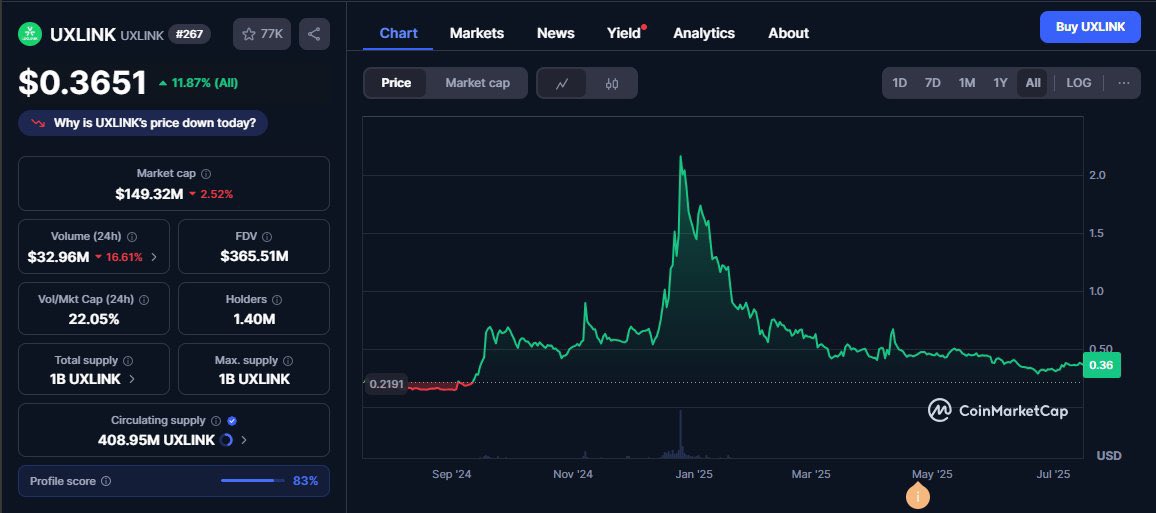
Task: Select the All time range
Action: coord(1033,83)
